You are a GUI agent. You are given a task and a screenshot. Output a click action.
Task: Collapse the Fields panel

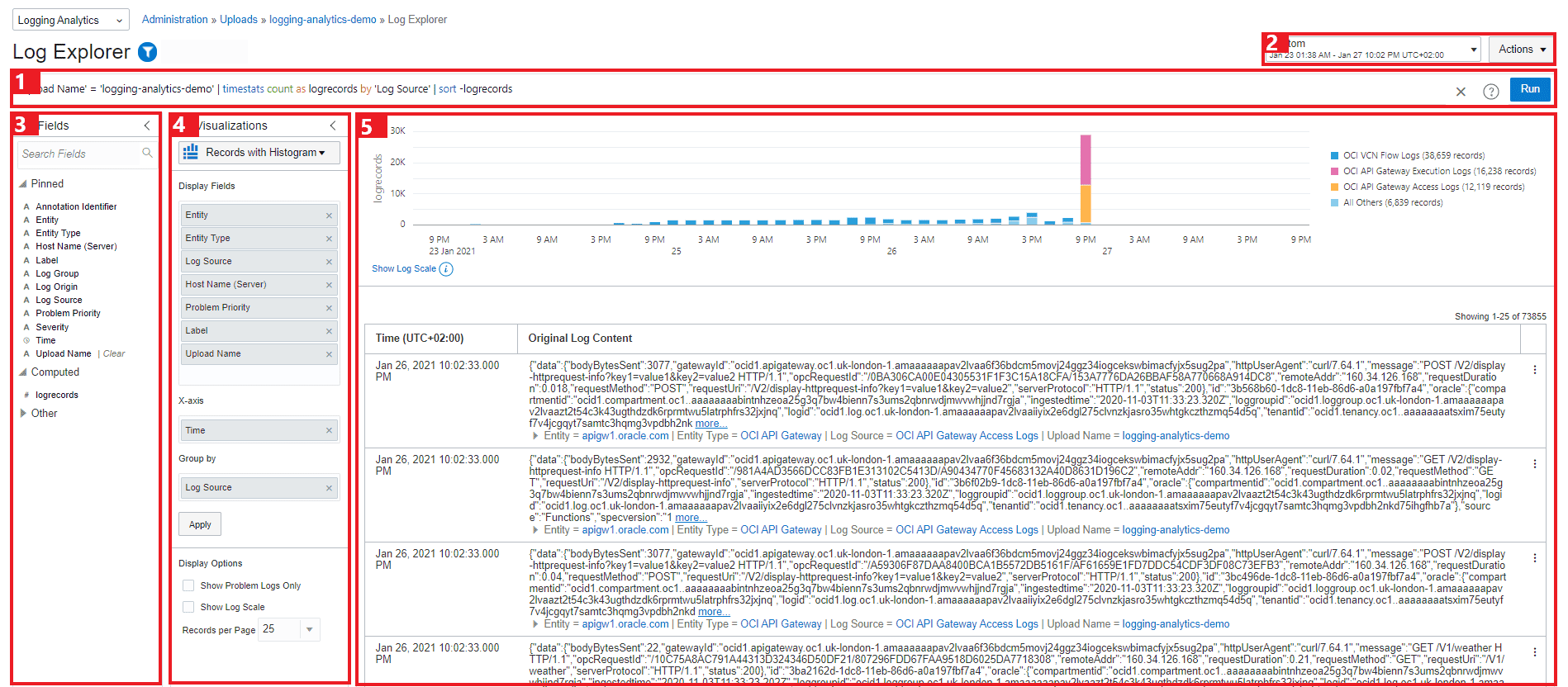pyautogui.click(x=147, y=126)
